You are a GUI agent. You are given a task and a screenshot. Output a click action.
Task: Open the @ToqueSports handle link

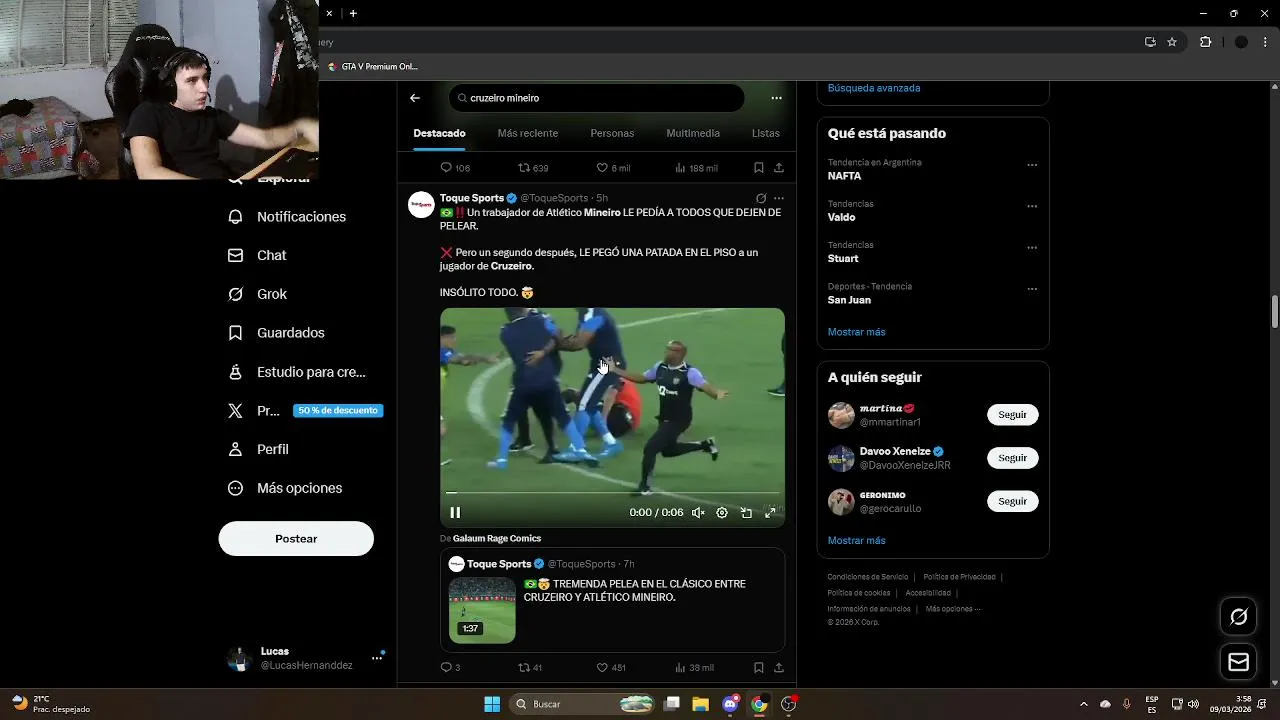tap(554, 198)
